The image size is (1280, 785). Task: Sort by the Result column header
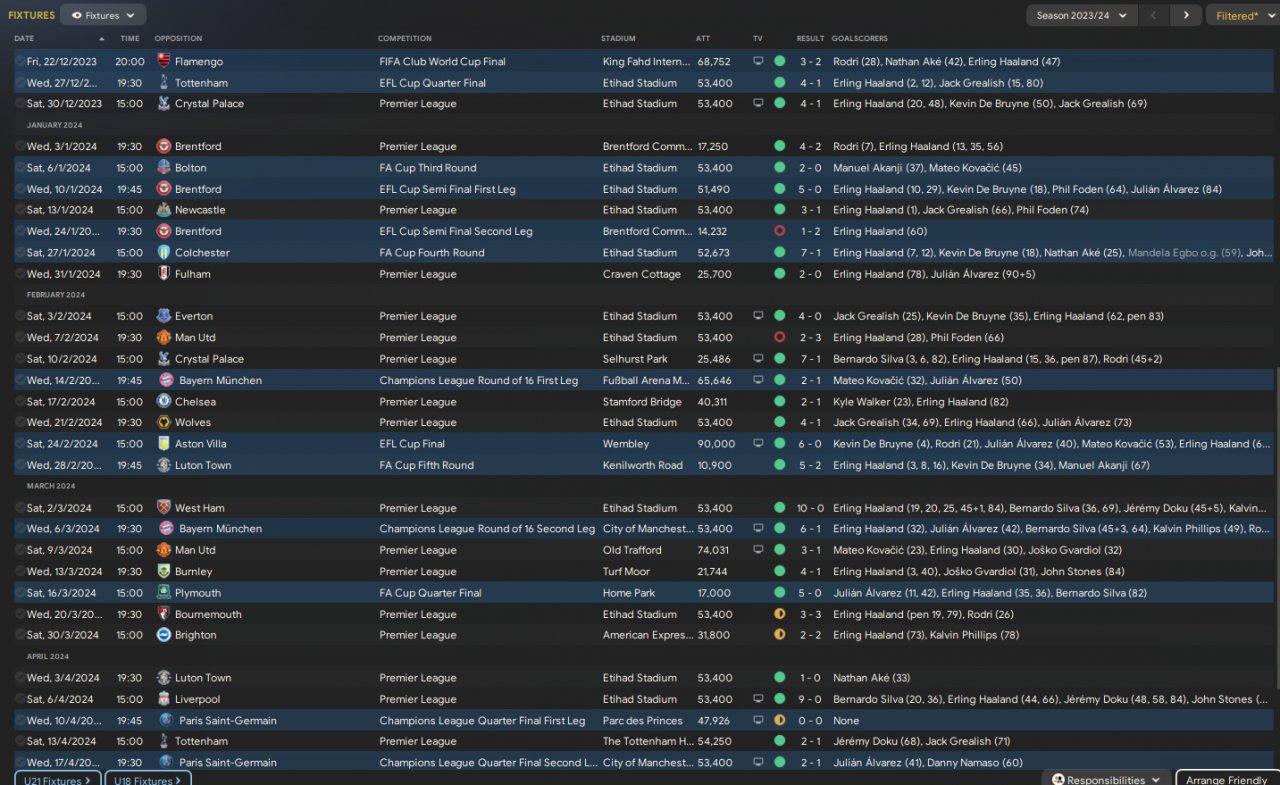(810, 39)
